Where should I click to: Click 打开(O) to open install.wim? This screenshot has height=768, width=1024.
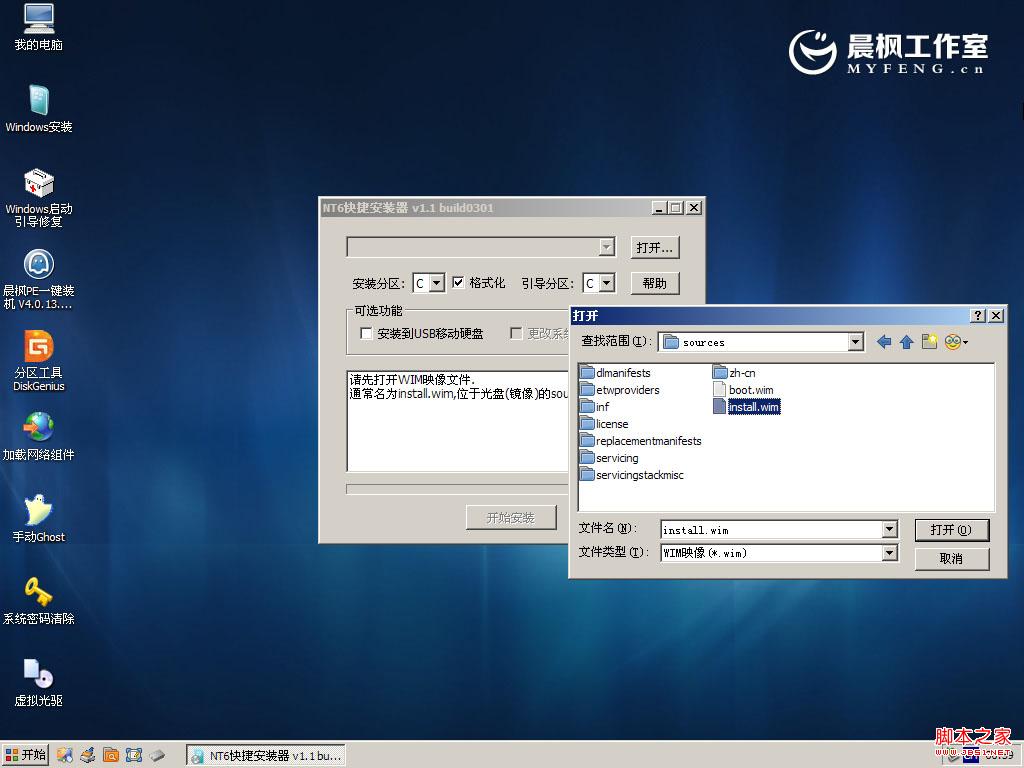coord(951,529)
